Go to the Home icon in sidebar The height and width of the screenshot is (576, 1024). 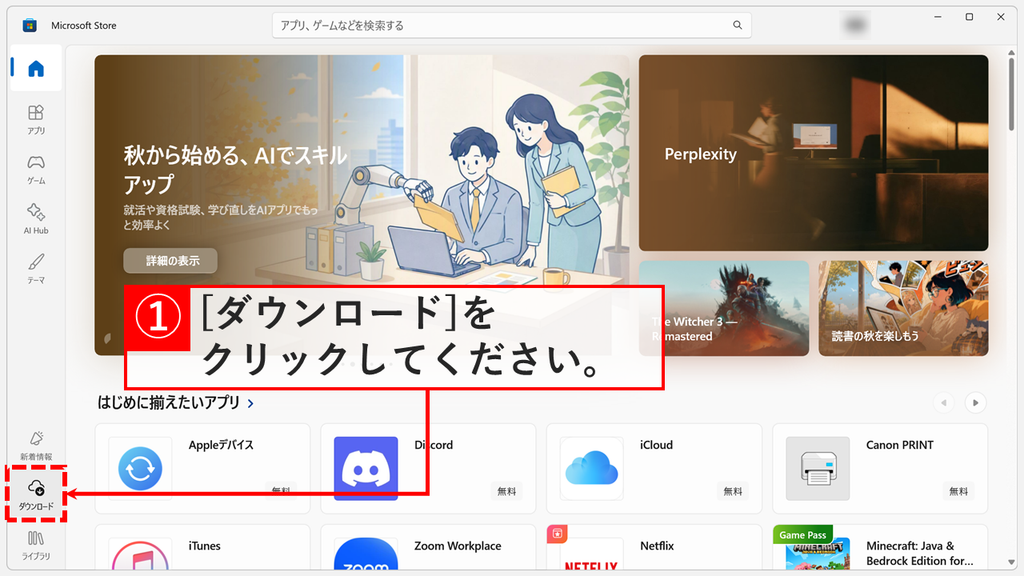coord(36,69)
